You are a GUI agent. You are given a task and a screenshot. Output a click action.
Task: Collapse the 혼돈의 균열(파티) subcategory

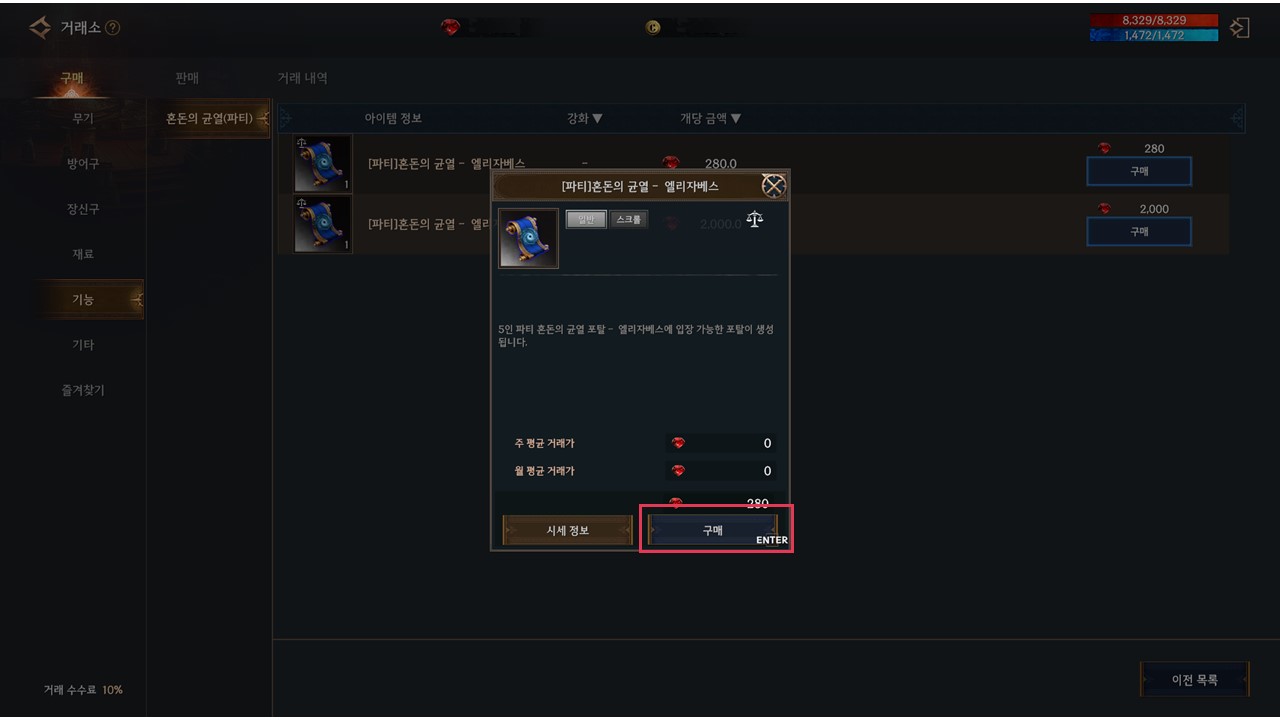pos(216,119)
